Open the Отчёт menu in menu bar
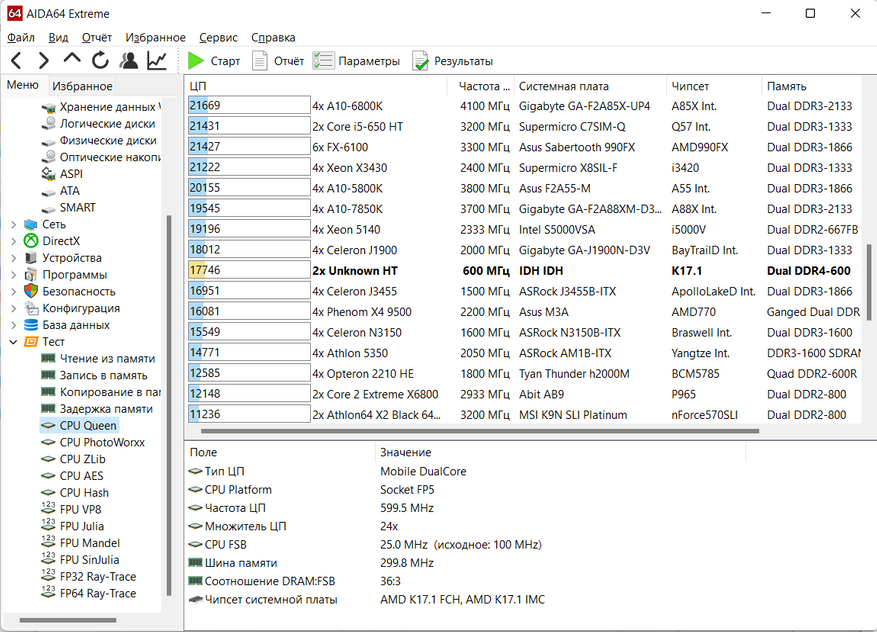 point(97,37)
